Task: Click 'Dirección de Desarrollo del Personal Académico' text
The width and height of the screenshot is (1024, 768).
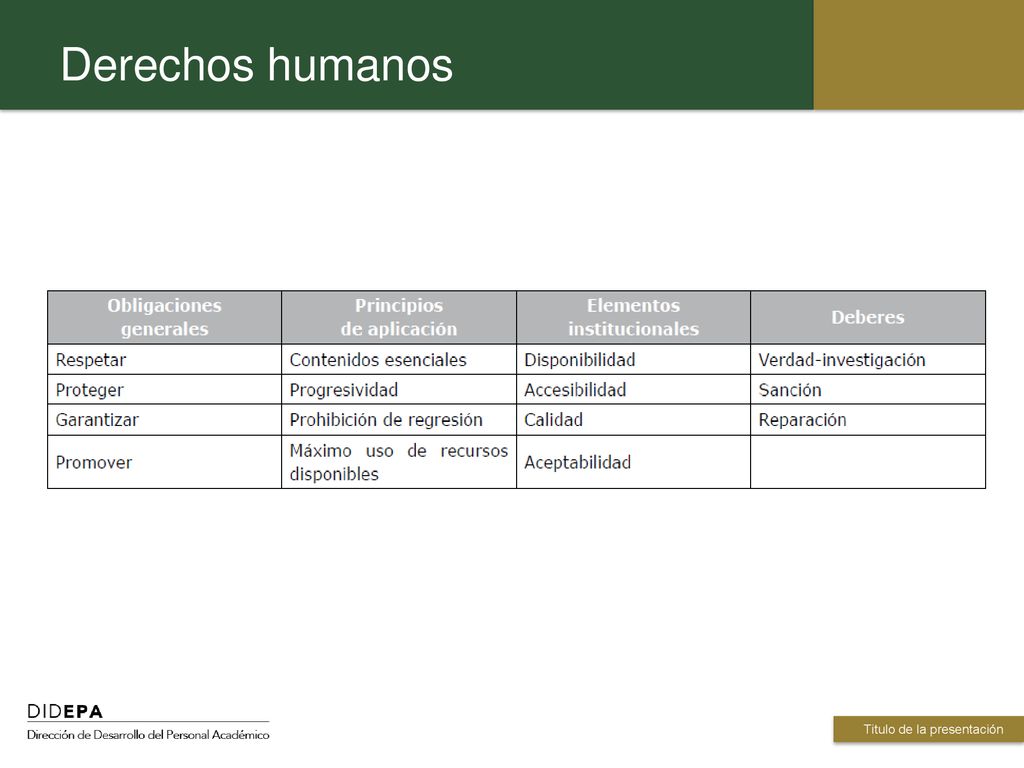Action: (x=148, y=735)
